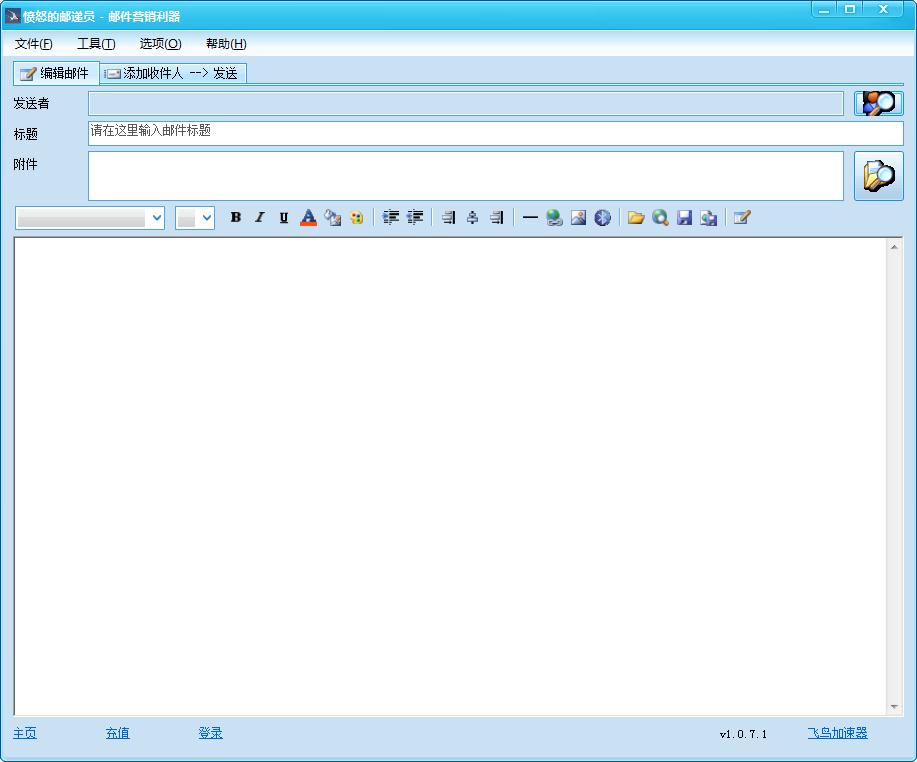Click the insert horizontal line icon

coord(530,218)
